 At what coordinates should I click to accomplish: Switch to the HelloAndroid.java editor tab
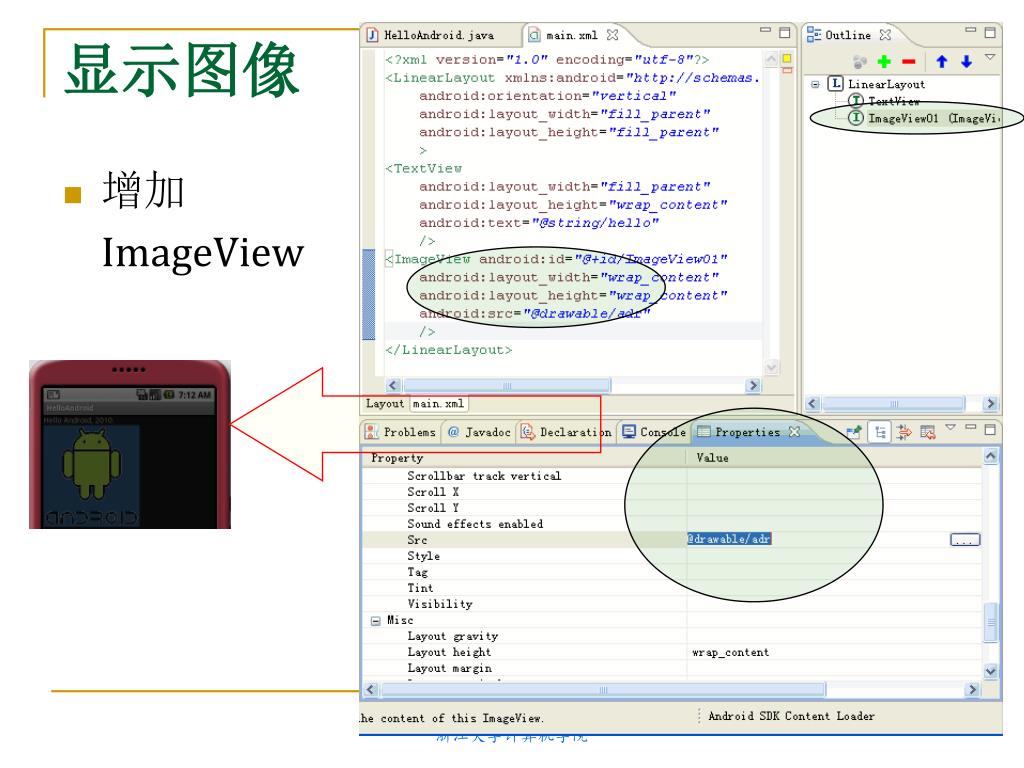point(438,35)
